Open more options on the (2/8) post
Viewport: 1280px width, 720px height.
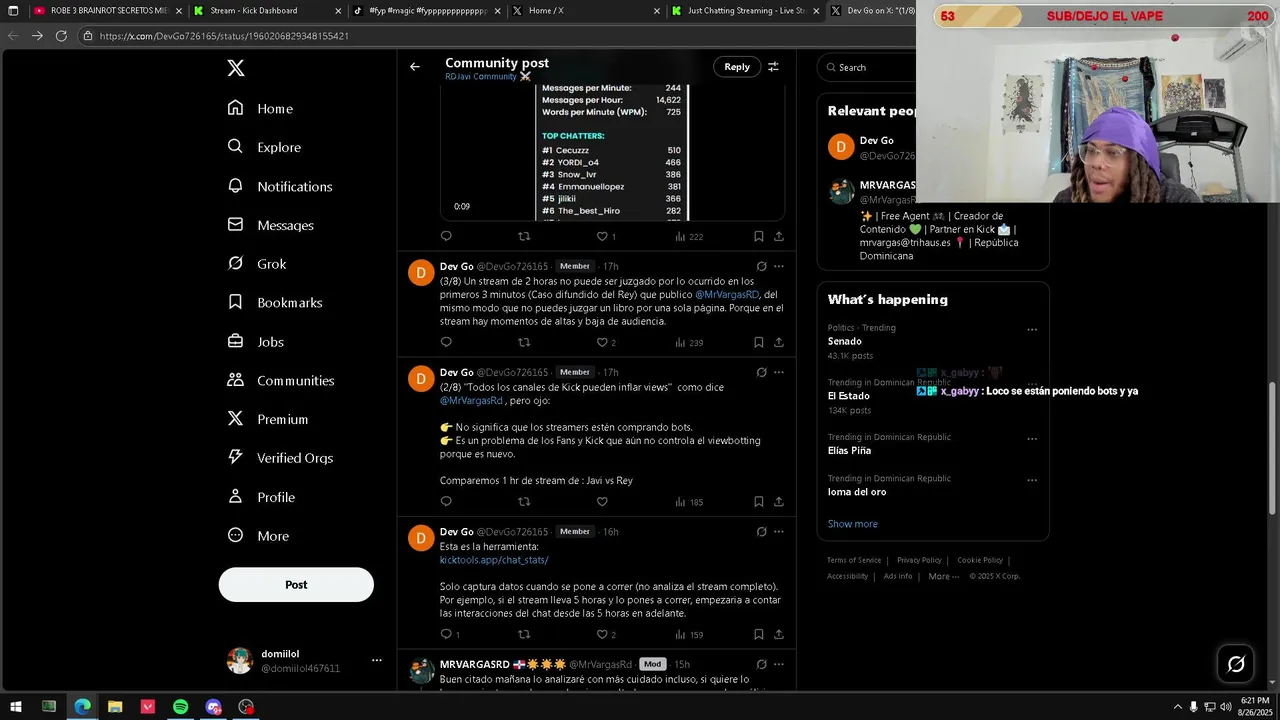click(779, 372)
